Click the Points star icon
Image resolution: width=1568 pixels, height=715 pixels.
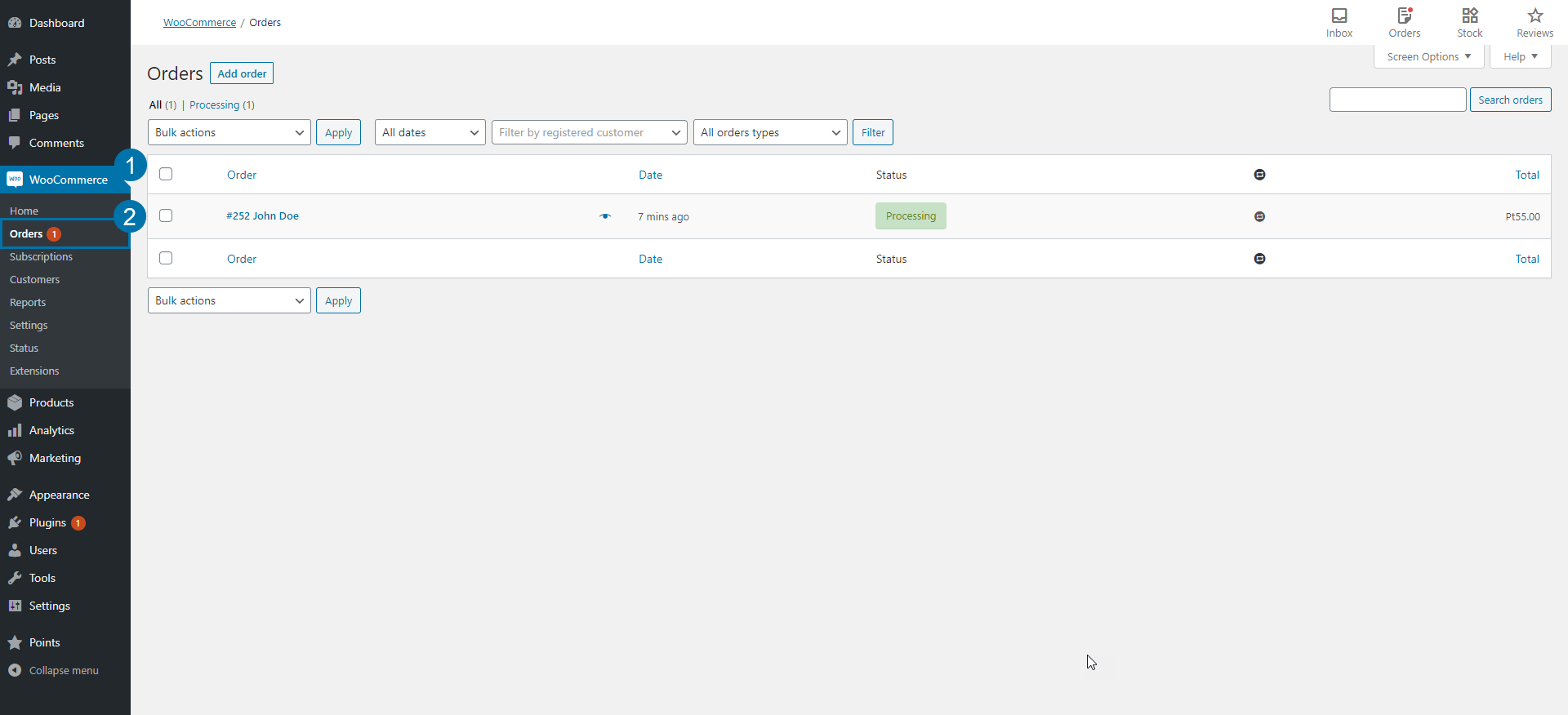15,642
